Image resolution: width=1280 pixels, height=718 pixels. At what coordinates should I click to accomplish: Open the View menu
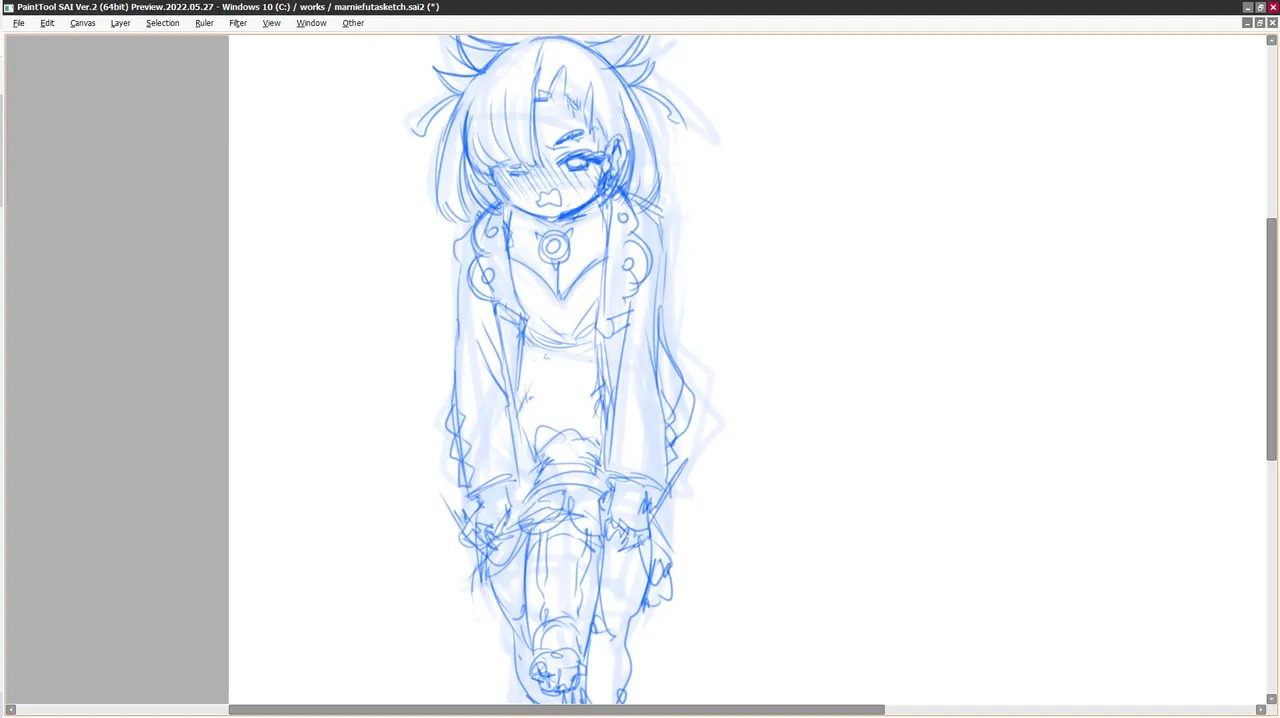click(x=271, y=23)
